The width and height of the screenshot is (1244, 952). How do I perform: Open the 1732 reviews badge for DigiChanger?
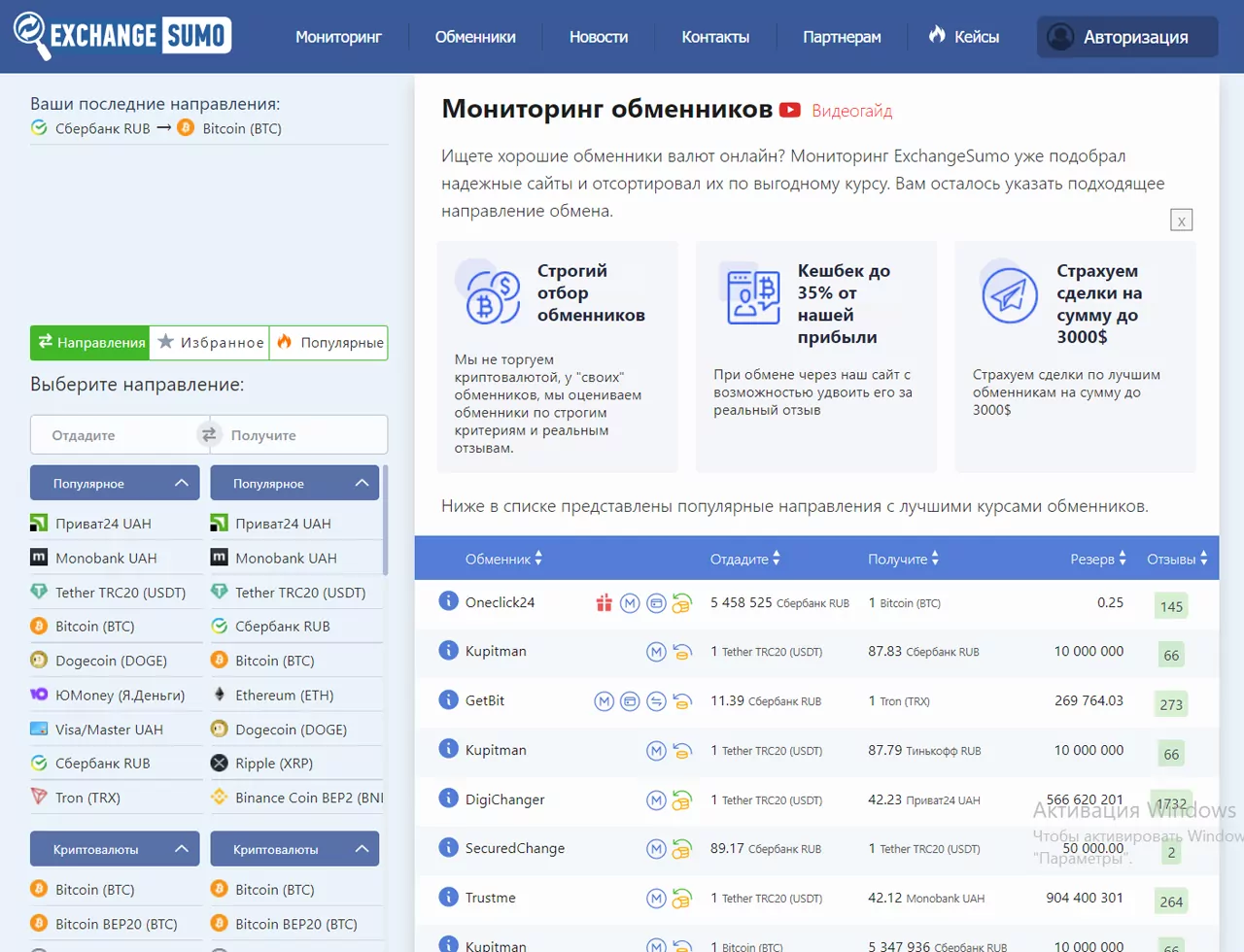tap(1171, 803)
